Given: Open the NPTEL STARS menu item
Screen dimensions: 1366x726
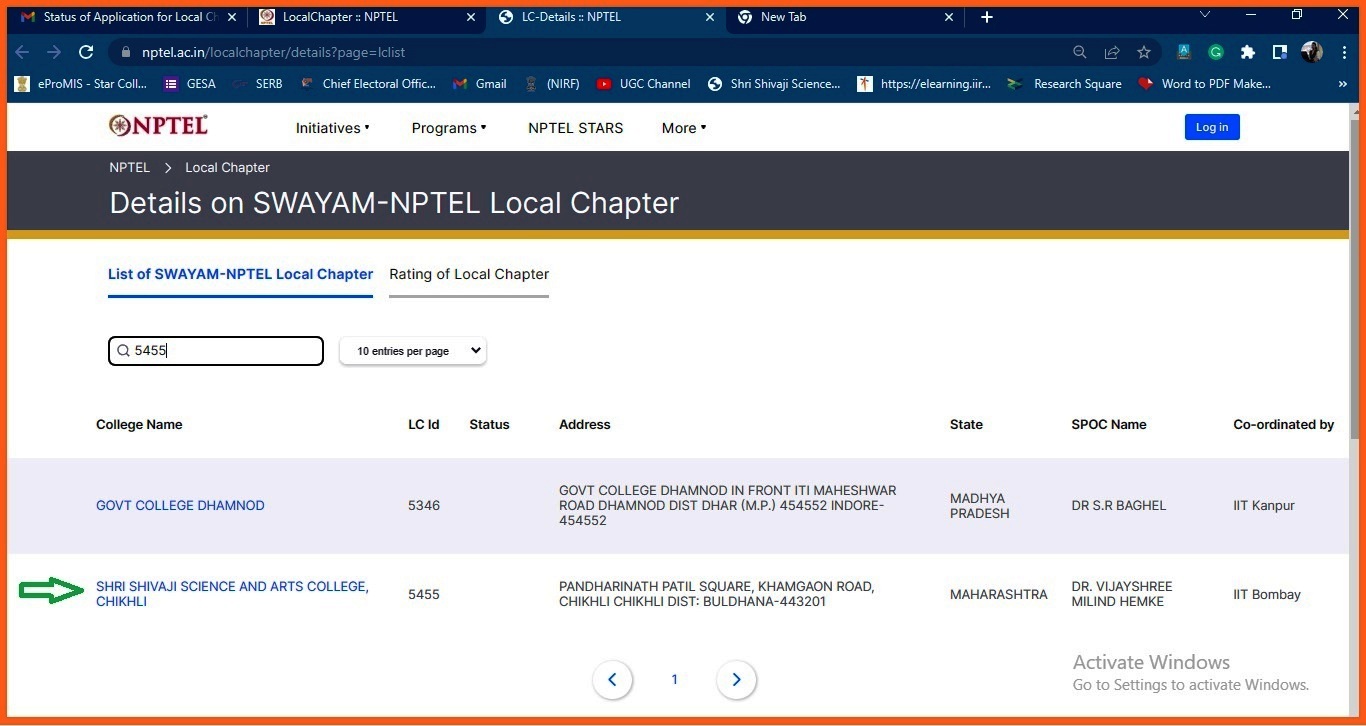Looking at the screenshot, I should pos(576,128).
